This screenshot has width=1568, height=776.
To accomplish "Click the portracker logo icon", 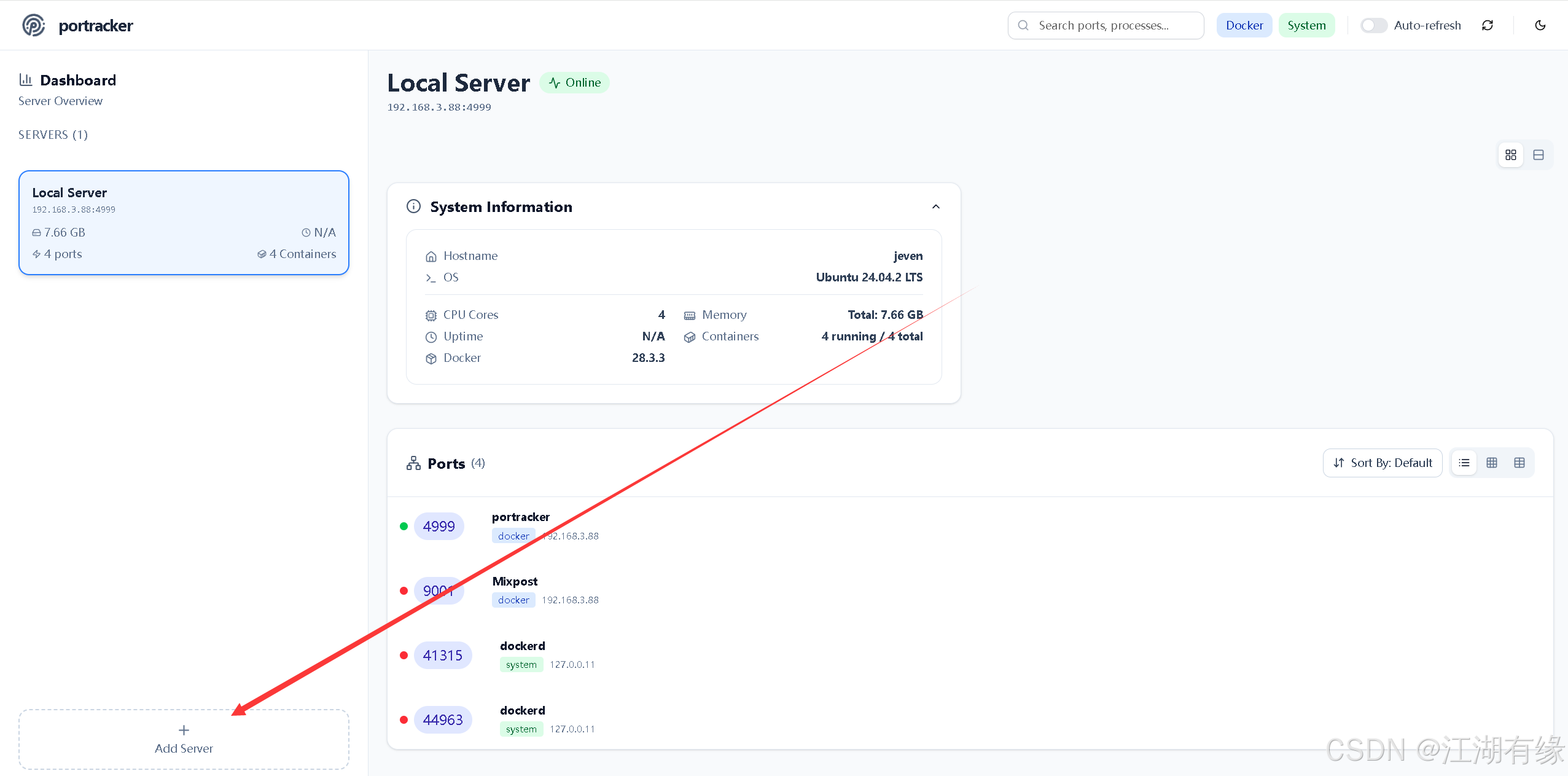I will 33,25.
